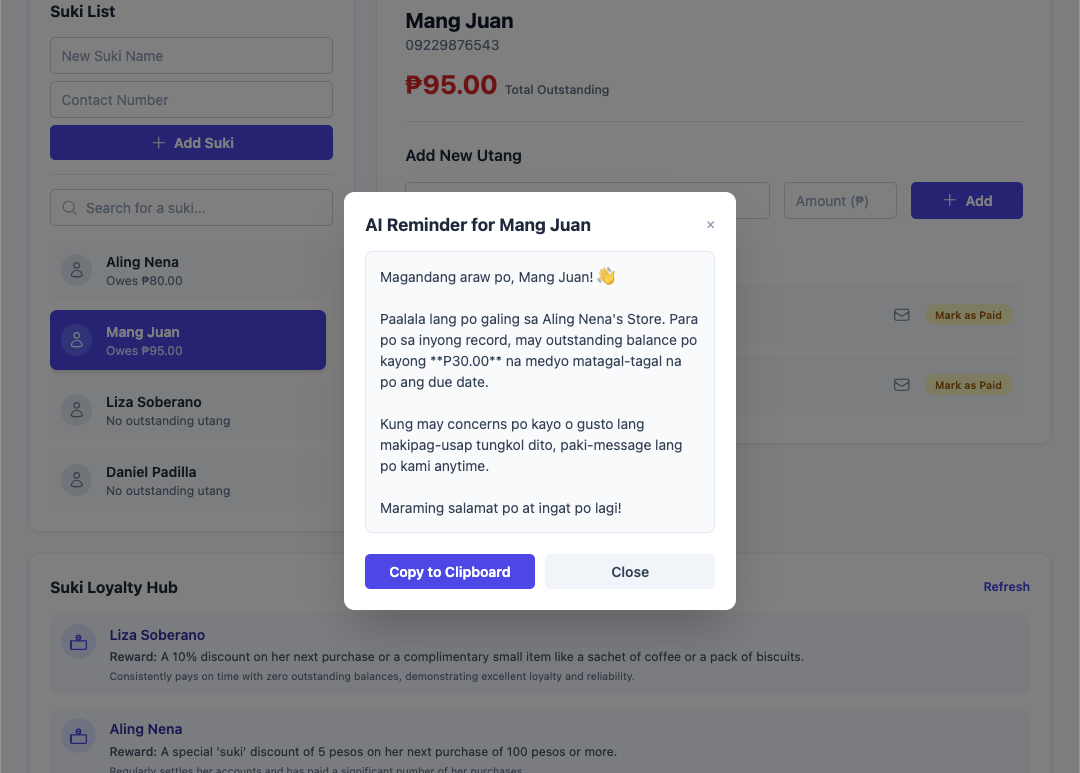Click Liza Soberano's user avatar icon
Viewport: 1080px width, 773px height.
click(77, 410)
